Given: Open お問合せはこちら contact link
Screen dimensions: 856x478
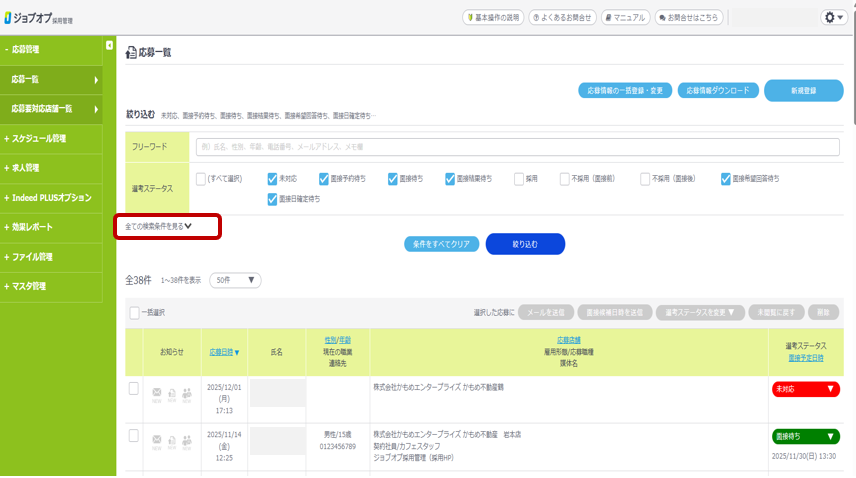Looking at the screenshot, I should [690, 18].
